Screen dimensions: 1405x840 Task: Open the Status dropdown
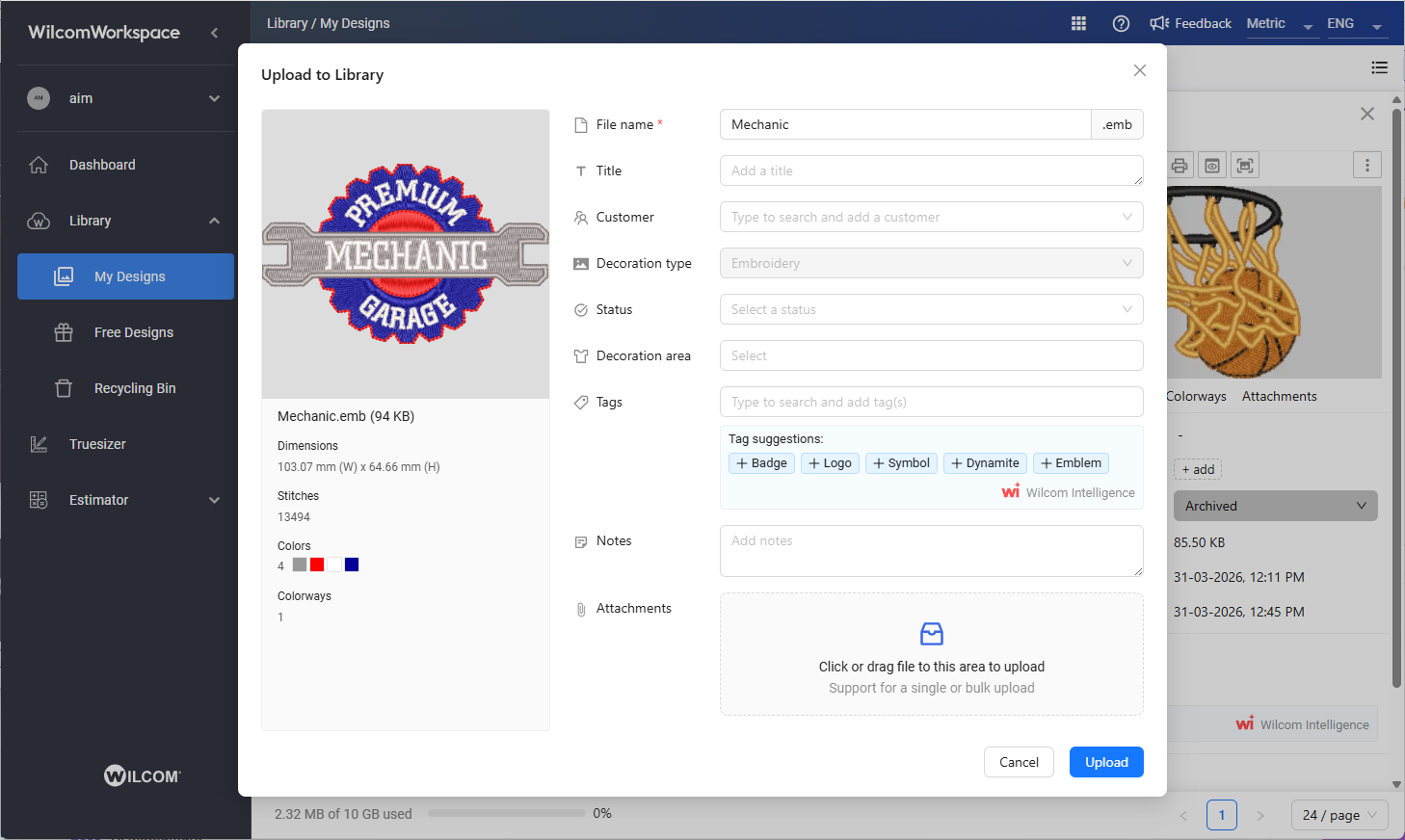coord(931,309)
